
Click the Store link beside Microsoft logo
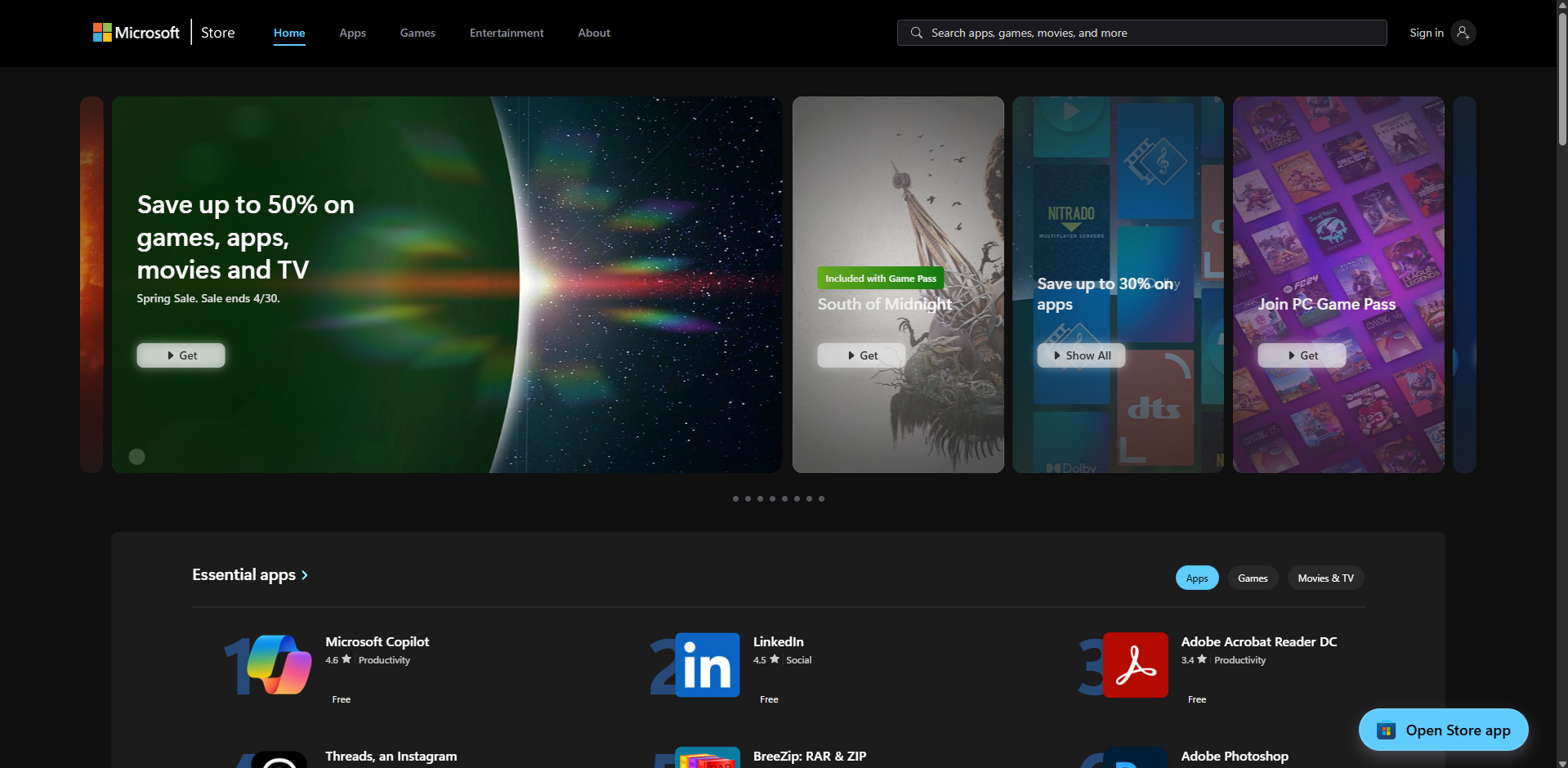tap(218, 33)
